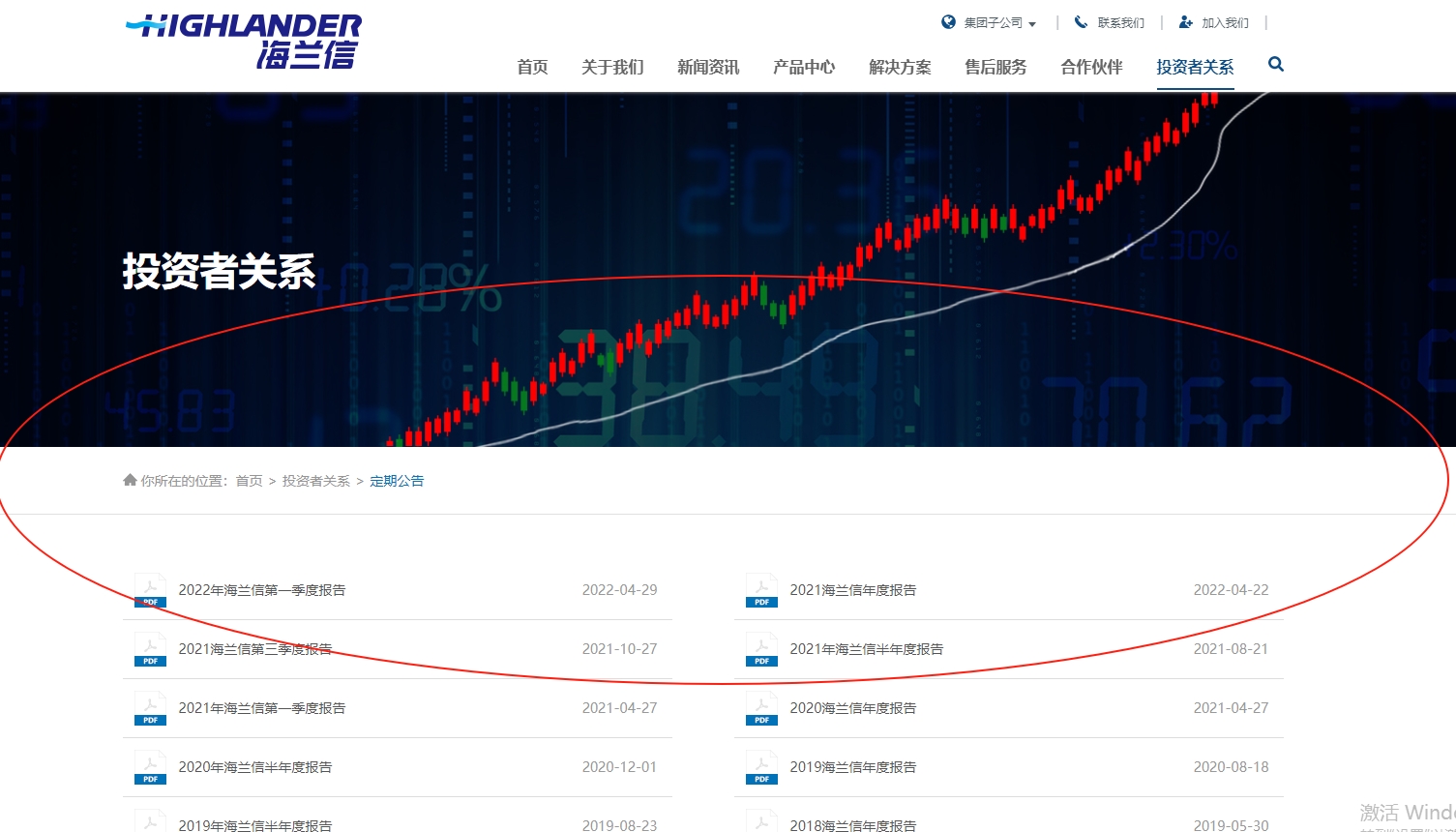1456x832 pixels.
Task: Click the date 2022-04-22
Action: tap(1231, 590)
